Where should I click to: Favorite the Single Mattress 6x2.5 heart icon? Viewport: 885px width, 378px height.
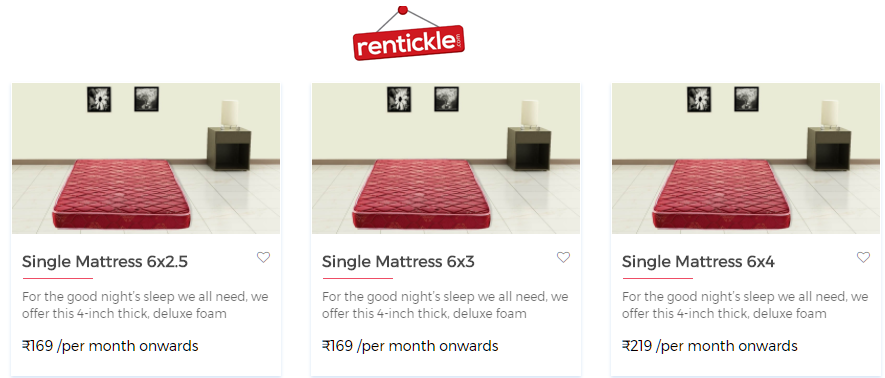(x=263, y=257)
